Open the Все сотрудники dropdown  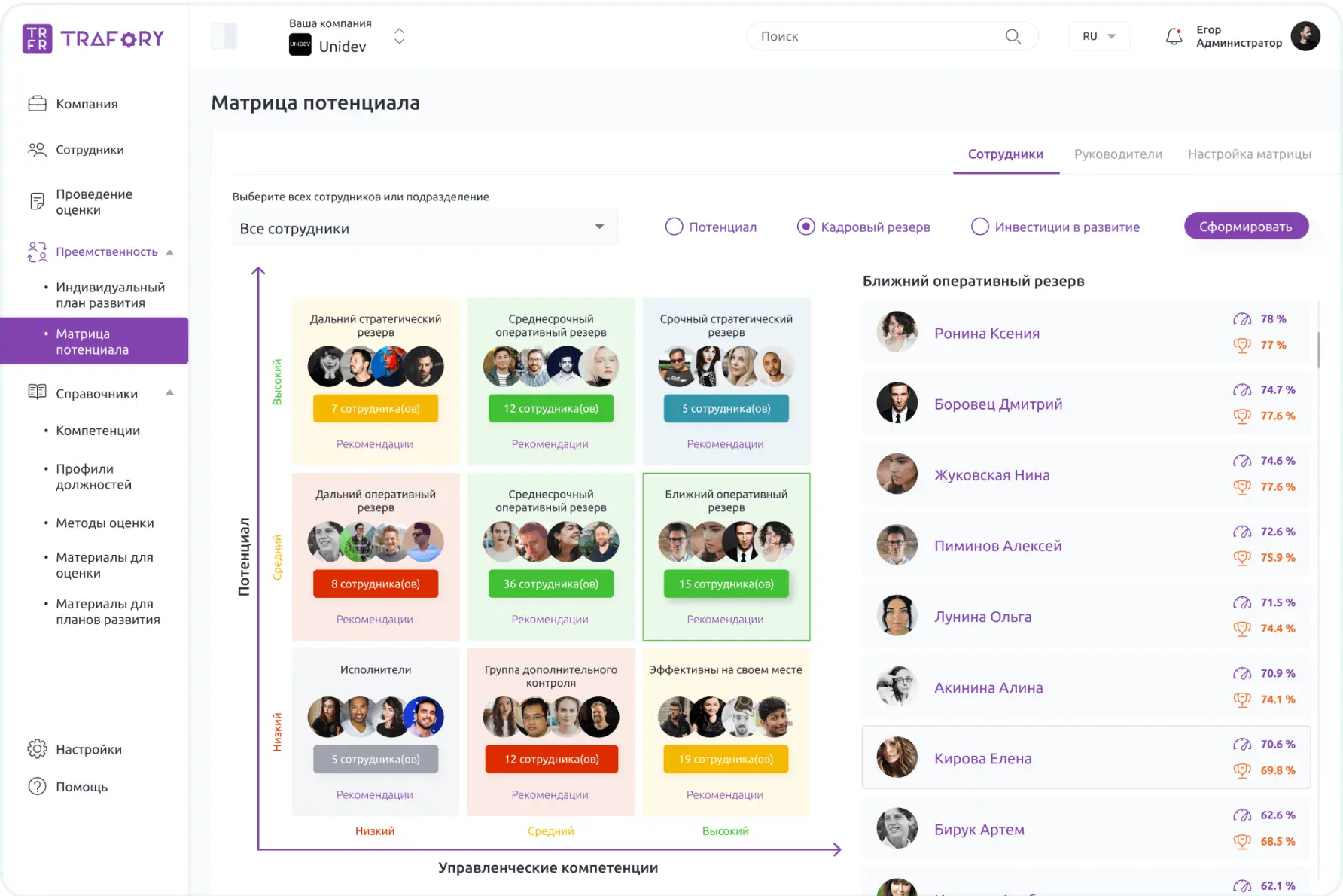point(425,227)
